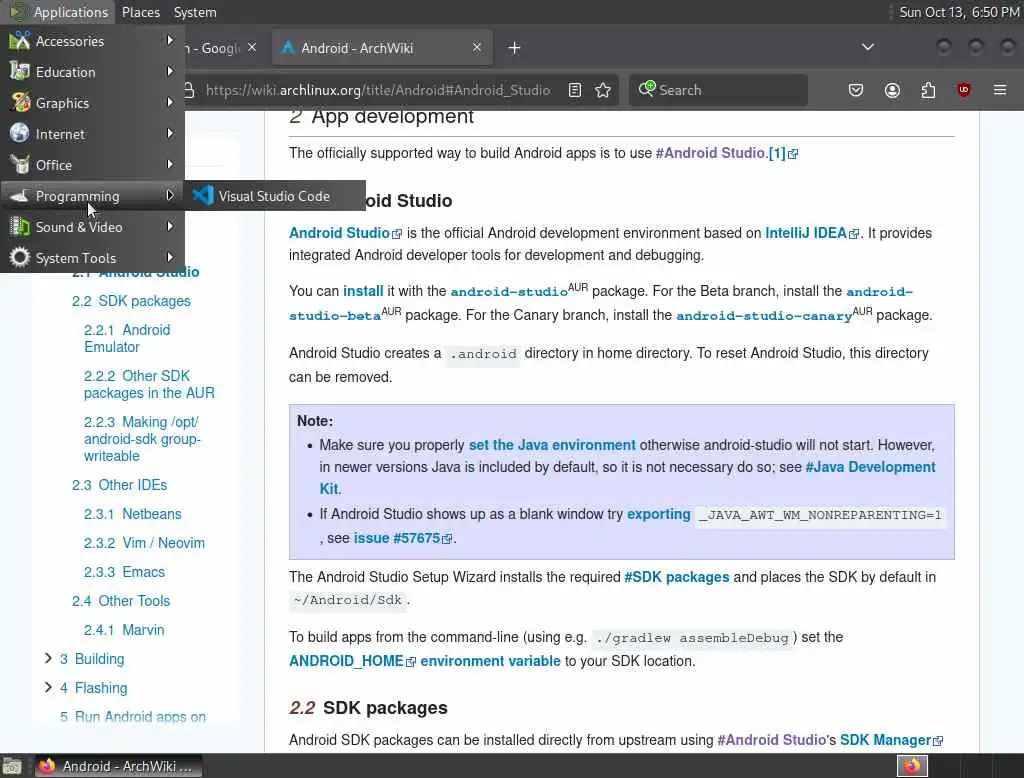Open the #Java Development Kit link
This screenshot has width=1024, height=778.
coord(871,467)
